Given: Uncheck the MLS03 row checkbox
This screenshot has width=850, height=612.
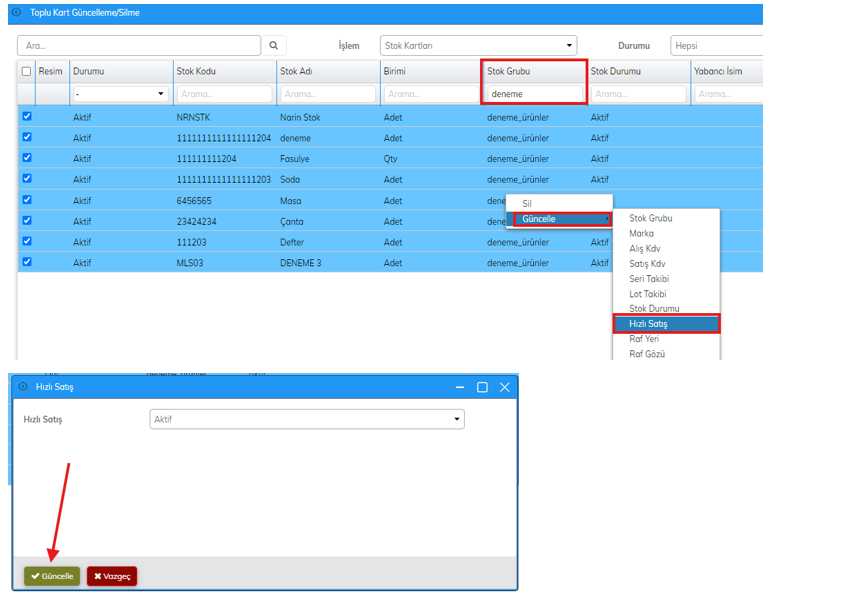Looking at the screenshot, I should pyautogui.click(x=27, y=262).
